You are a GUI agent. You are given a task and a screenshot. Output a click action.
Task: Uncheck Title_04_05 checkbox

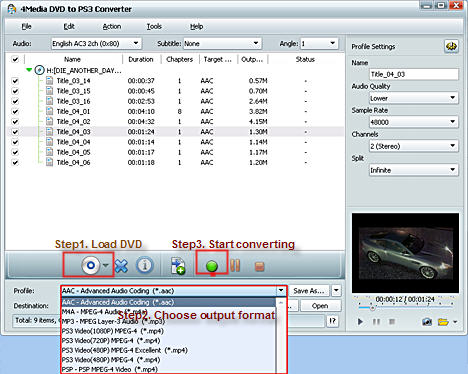15,152
